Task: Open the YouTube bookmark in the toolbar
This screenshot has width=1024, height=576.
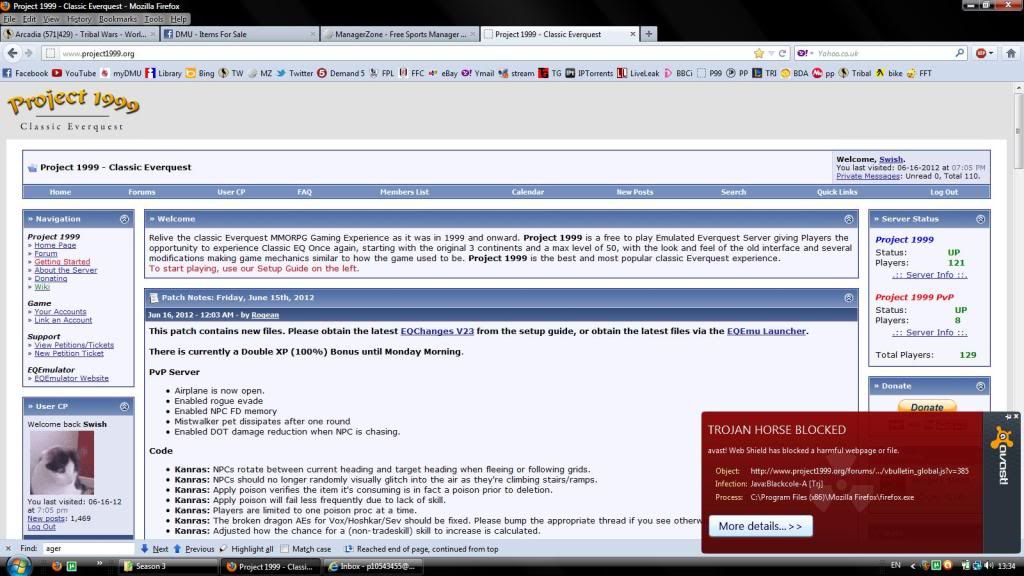Action: (x=74, y=73)
